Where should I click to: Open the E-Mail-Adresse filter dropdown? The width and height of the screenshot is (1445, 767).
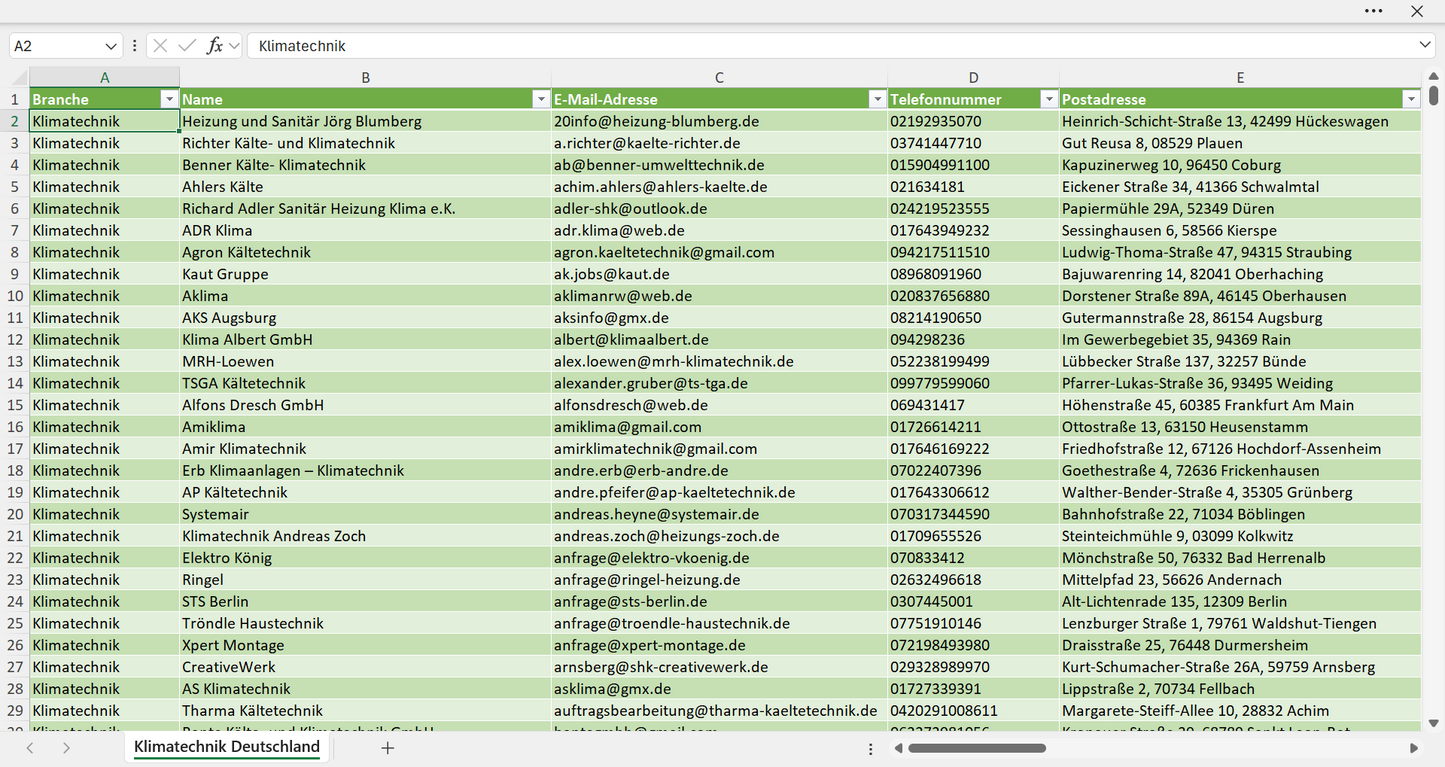pyautogui.click(x=877, y=99)
